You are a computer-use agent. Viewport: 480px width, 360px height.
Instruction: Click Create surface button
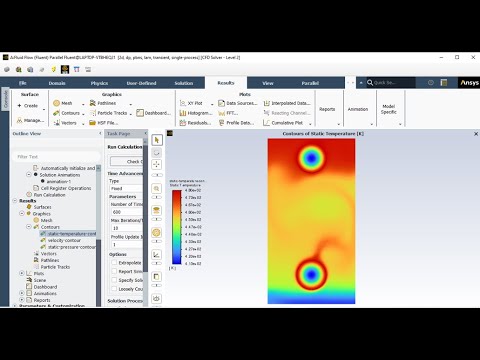28,106
